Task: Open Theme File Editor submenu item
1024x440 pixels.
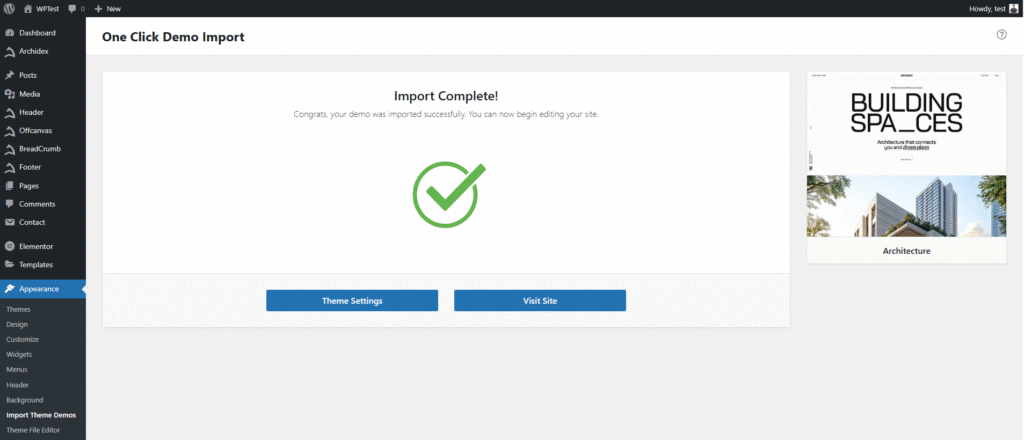Action: click(x=34, y=430)
